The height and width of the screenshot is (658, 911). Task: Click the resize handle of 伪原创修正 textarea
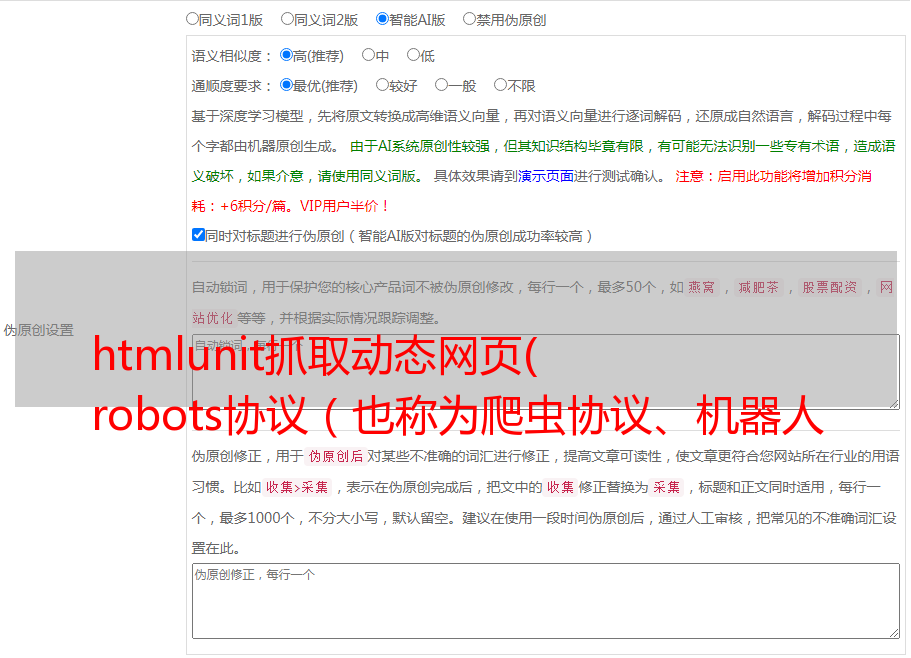894,633
